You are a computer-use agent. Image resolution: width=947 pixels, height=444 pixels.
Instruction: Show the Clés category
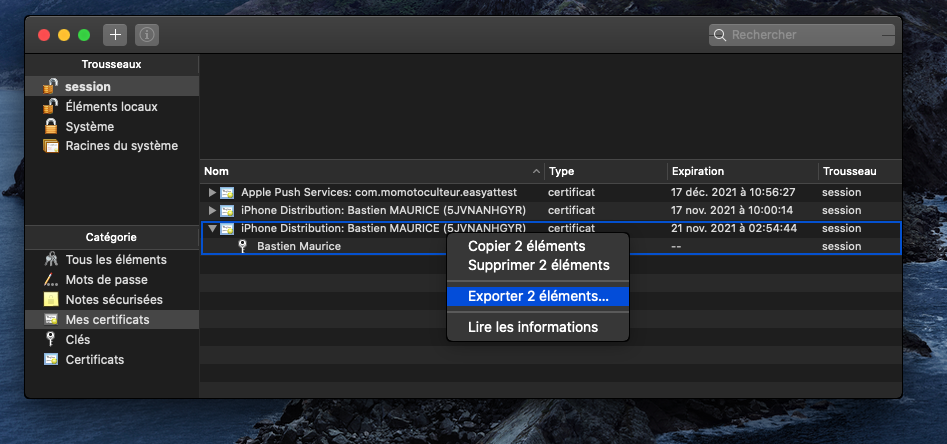coord(112,339)
